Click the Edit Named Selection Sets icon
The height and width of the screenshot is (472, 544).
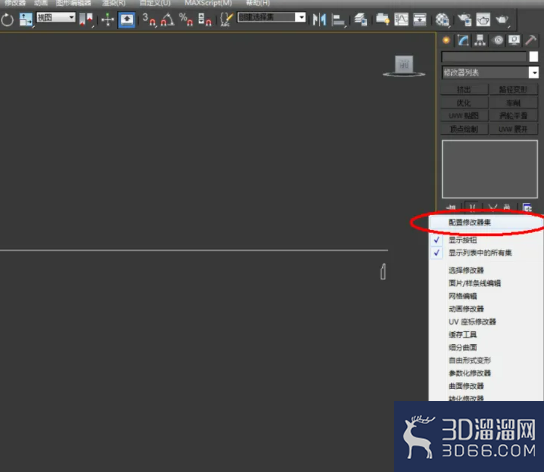(227, 19)
